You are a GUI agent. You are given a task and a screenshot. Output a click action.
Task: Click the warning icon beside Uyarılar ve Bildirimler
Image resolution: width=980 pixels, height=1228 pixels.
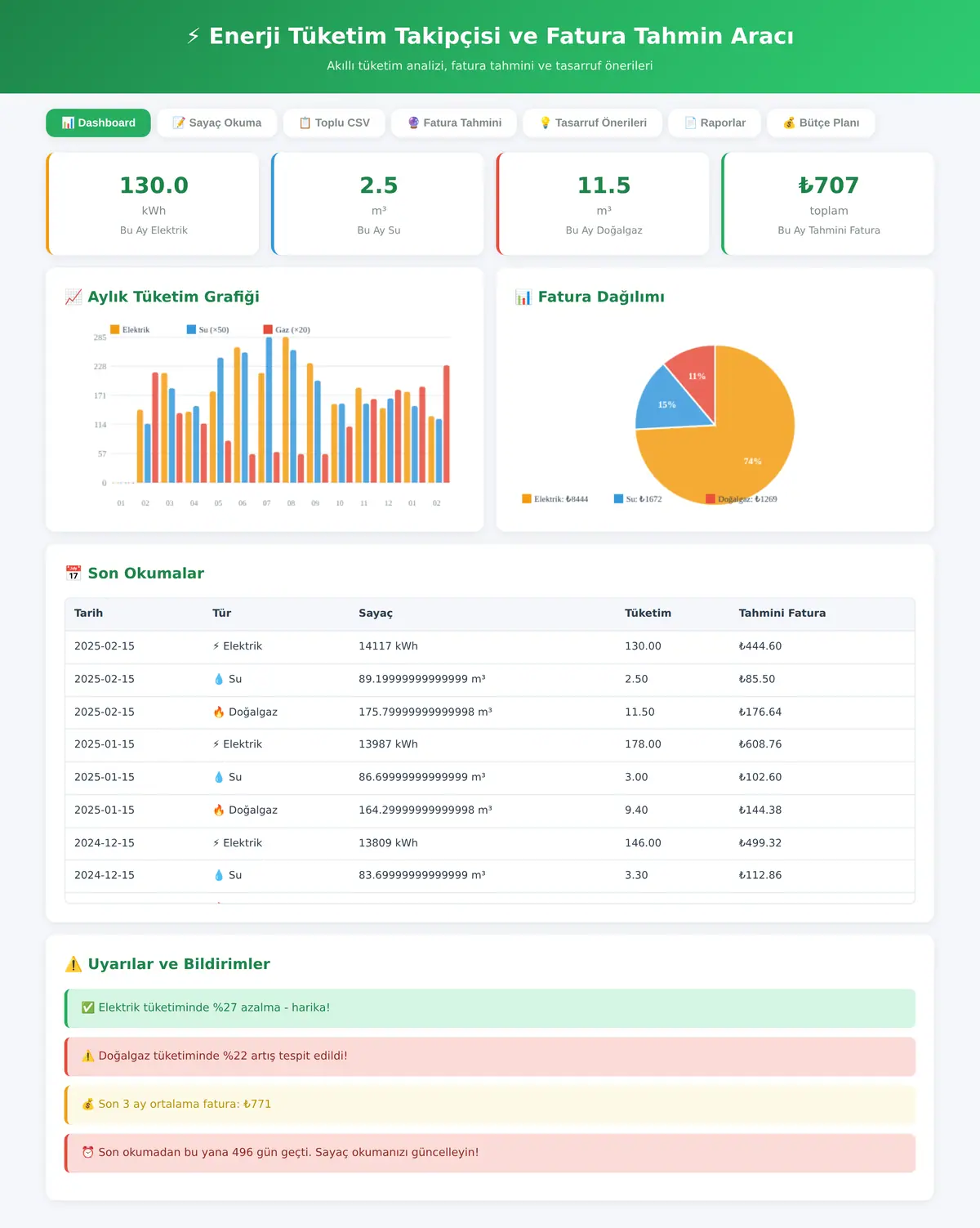pyautogui.click(x=73, y=964)
